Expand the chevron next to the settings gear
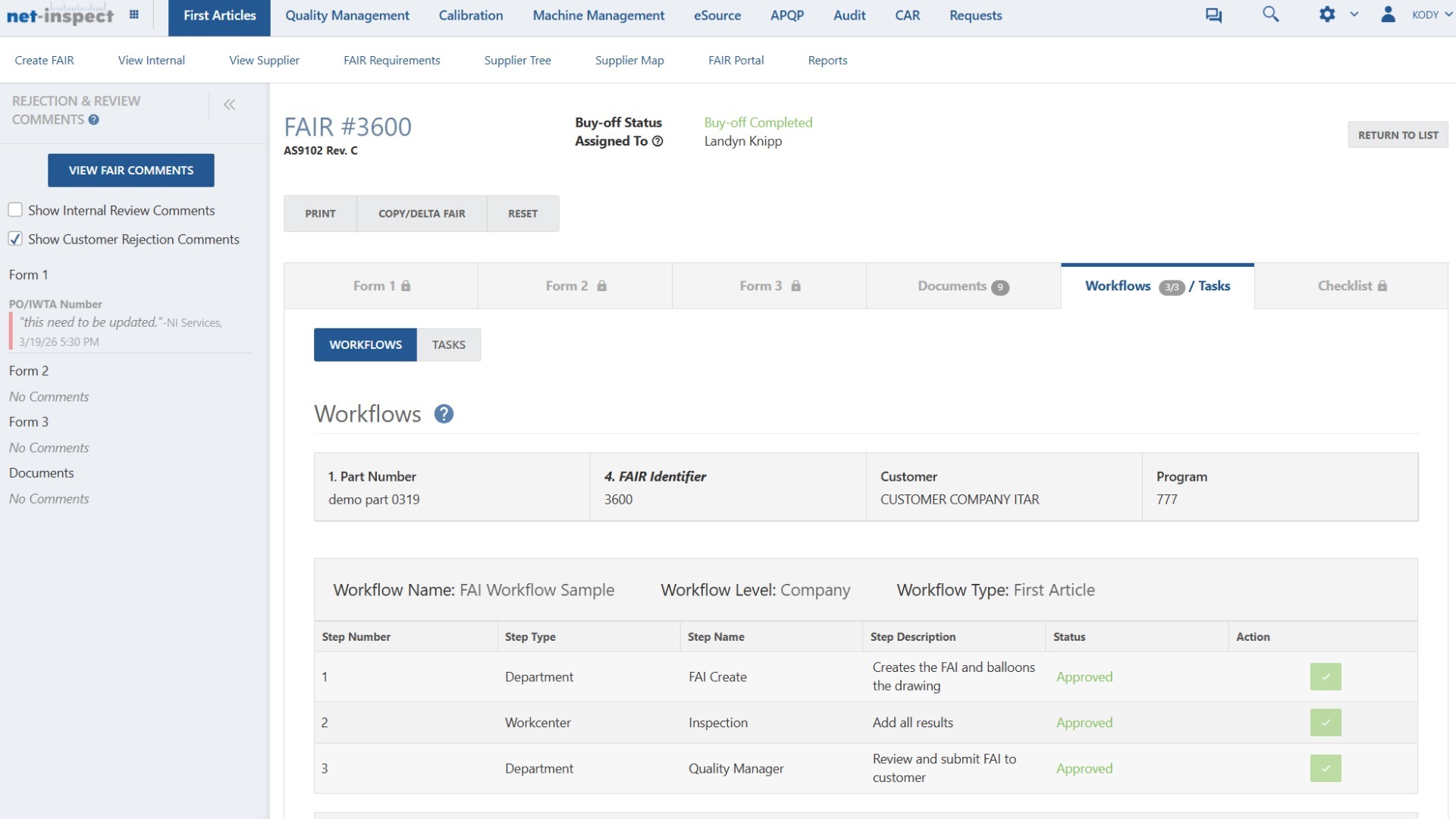The height and width of the screenshot is (819, 1456). 1353,14
